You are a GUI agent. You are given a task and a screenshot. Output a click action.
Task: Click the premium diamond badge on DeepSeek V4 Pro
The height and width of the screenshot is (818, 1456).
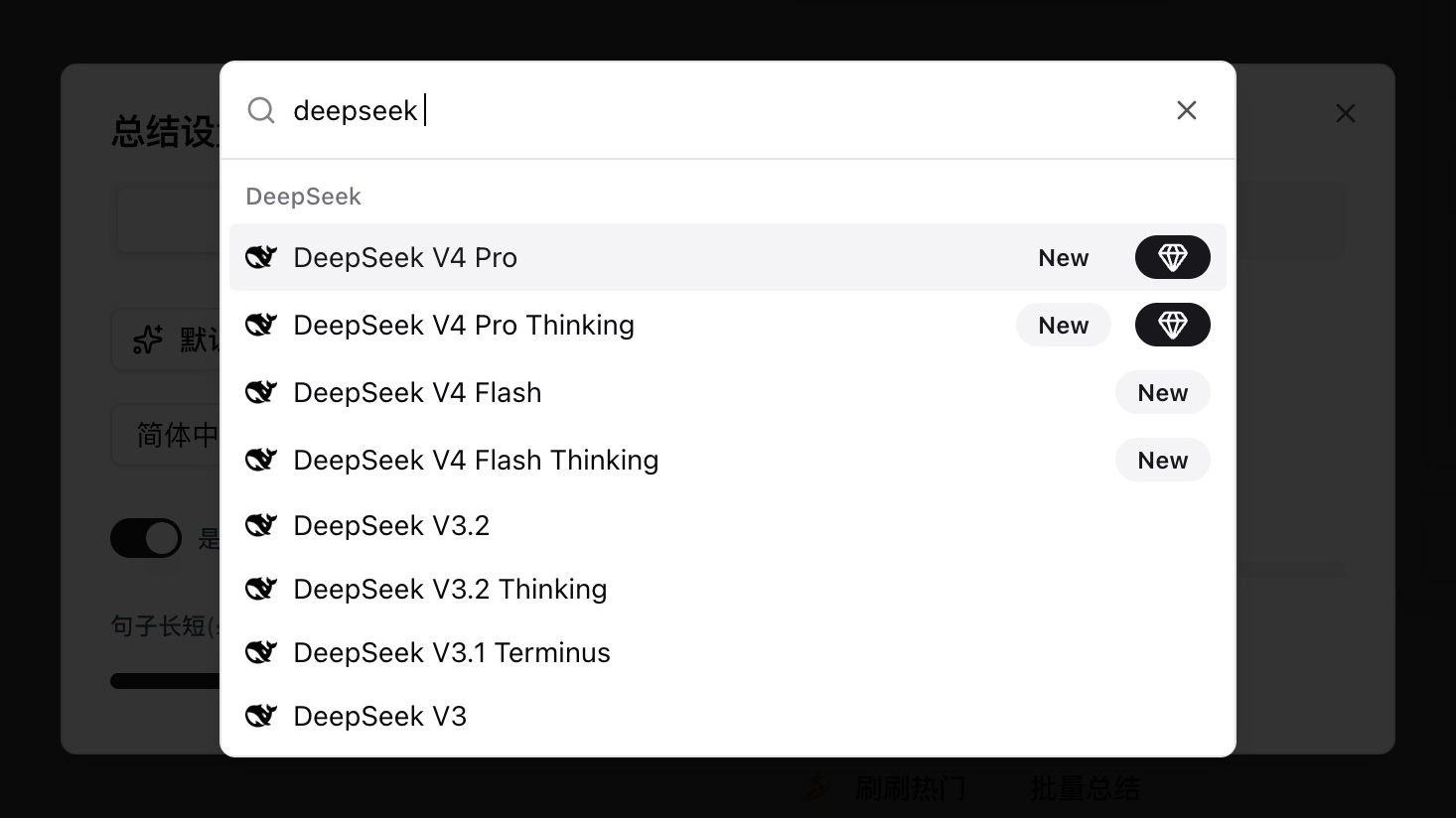coord(1172,257)
